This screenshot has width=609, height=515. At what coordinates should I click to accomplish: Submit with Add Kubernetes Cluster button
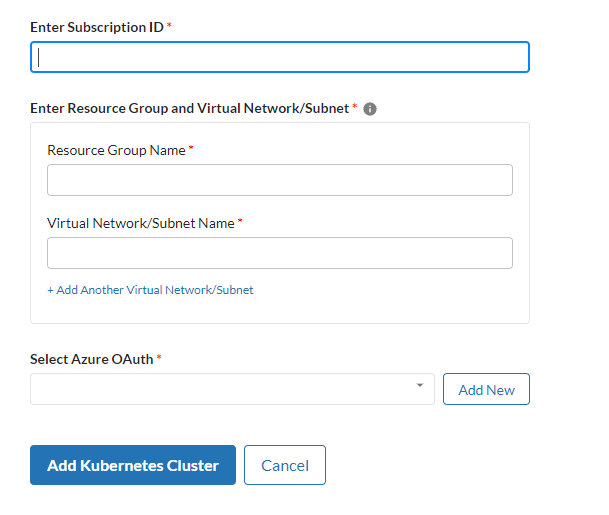(x=133, y=465)
